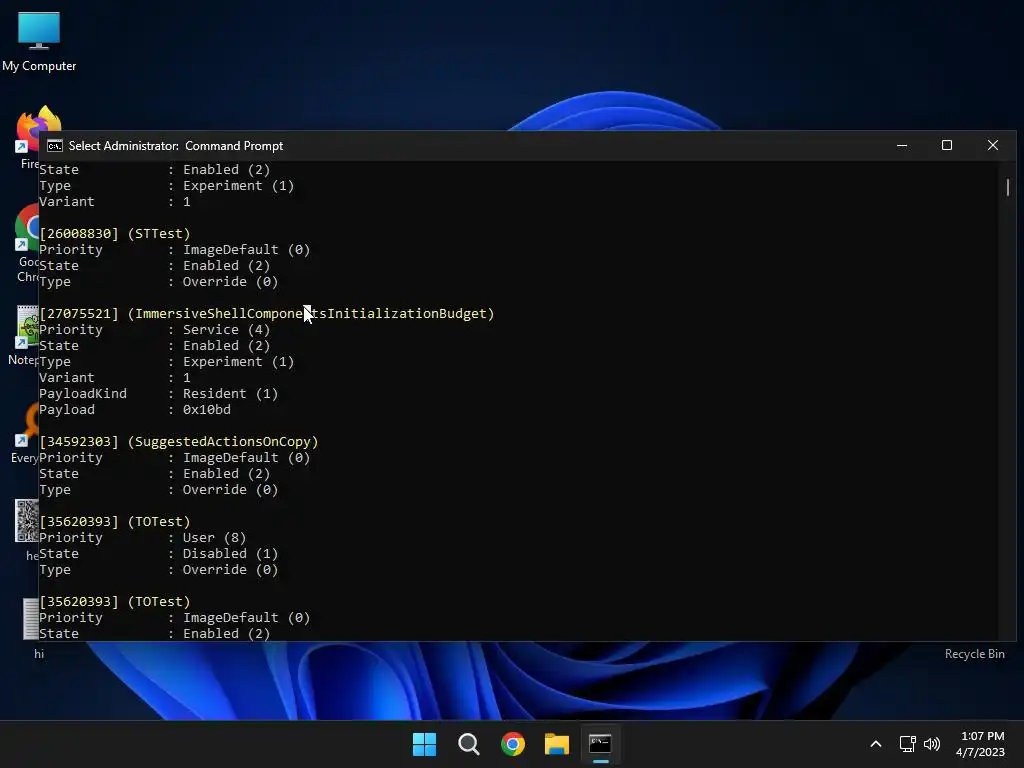Open the Windows Start menu
The image size is (1024, 768).
pos(424,744)
